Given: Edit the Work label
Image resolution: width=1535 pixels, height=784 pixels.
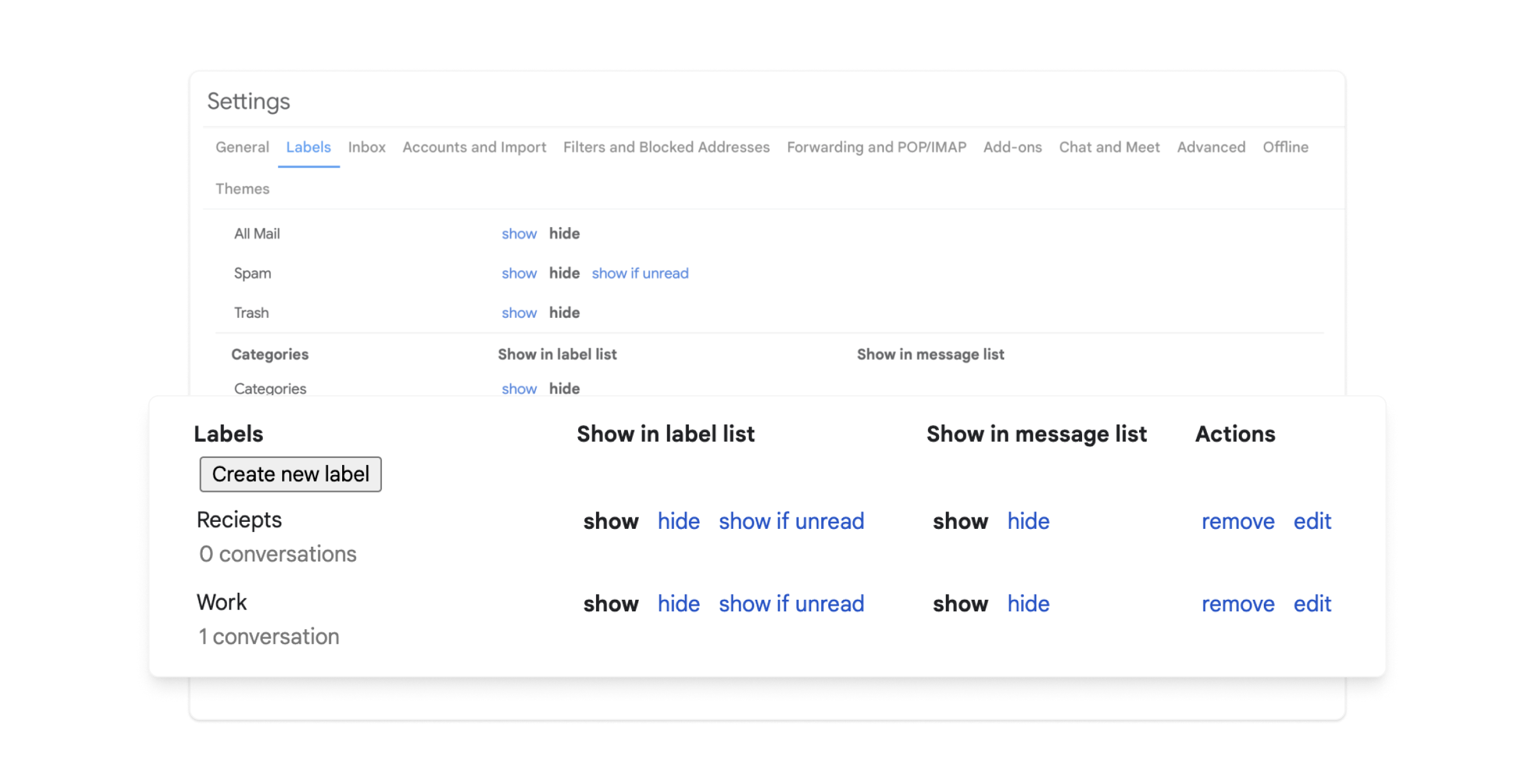Looking at the screenshot, I should pos(1312,604).
